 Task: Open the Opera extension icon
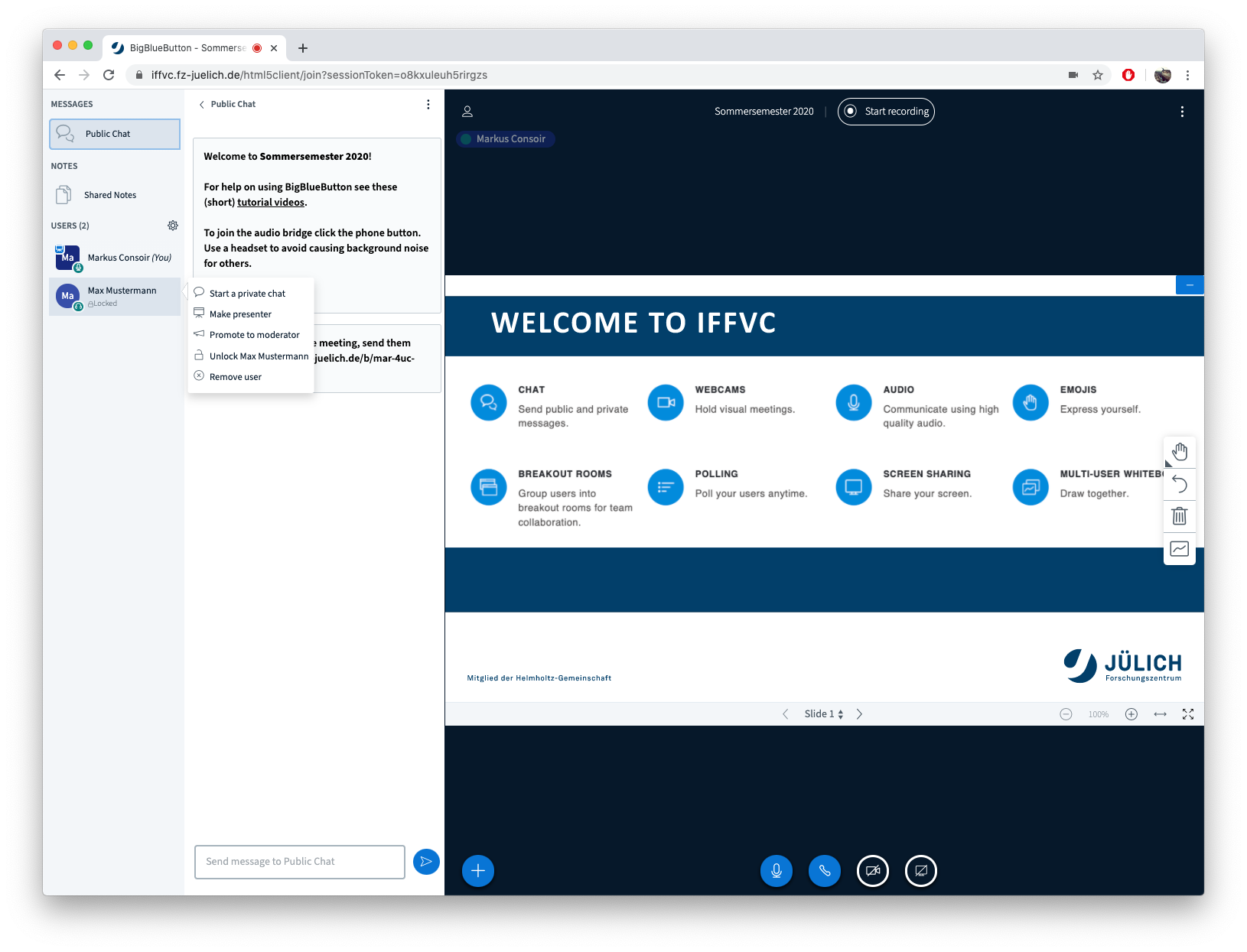click(x=1128, y=75)
